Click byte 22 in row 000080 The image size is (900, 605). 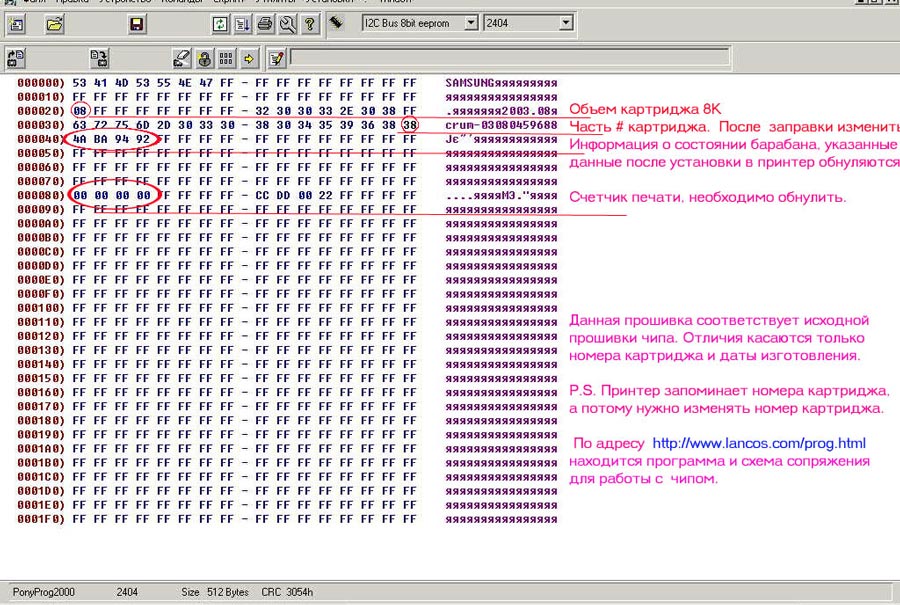click(325, 195)
